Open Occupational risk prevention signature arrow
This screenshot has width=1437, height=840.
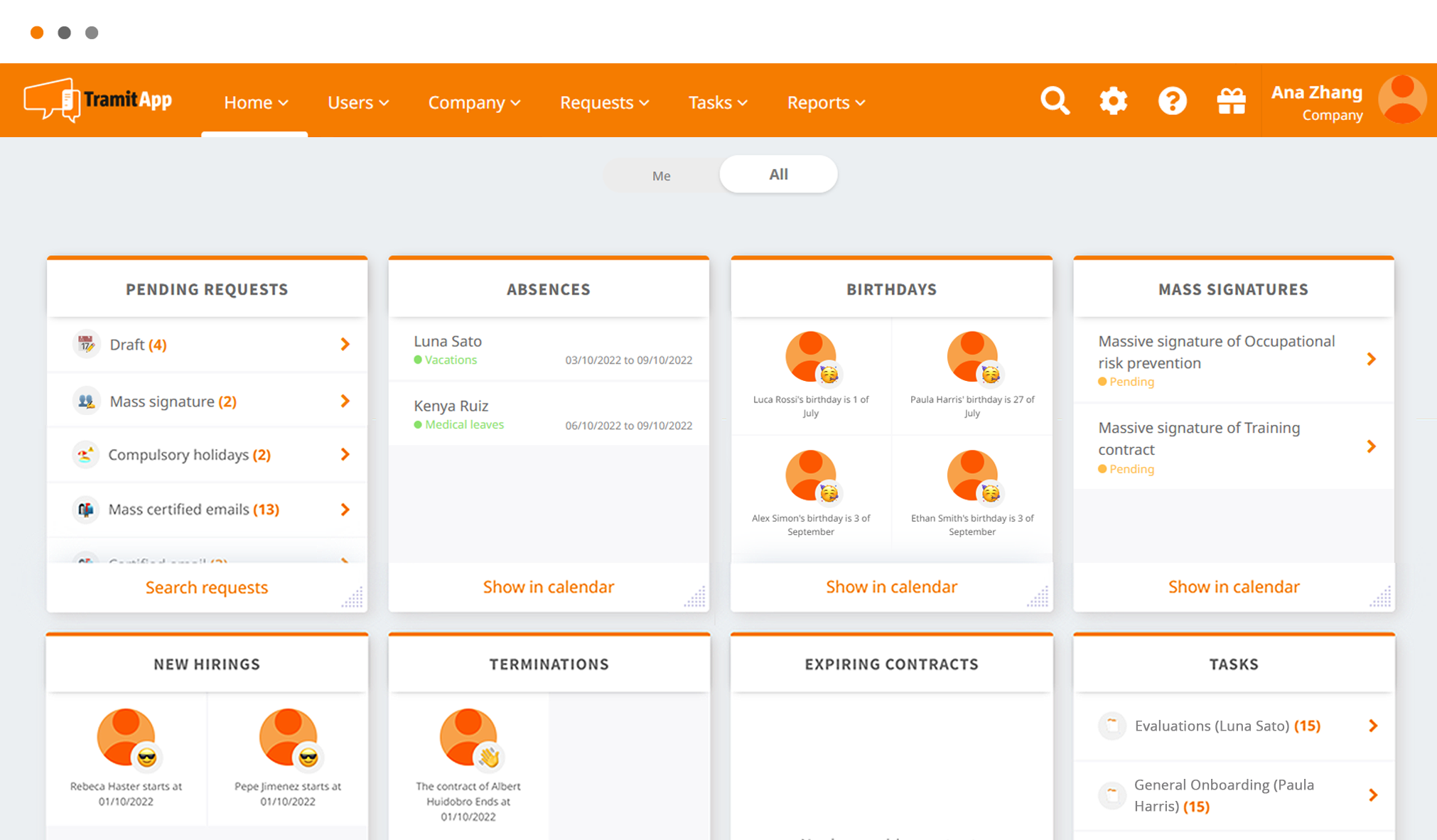pyautogui.click(x=1372, y=359)
